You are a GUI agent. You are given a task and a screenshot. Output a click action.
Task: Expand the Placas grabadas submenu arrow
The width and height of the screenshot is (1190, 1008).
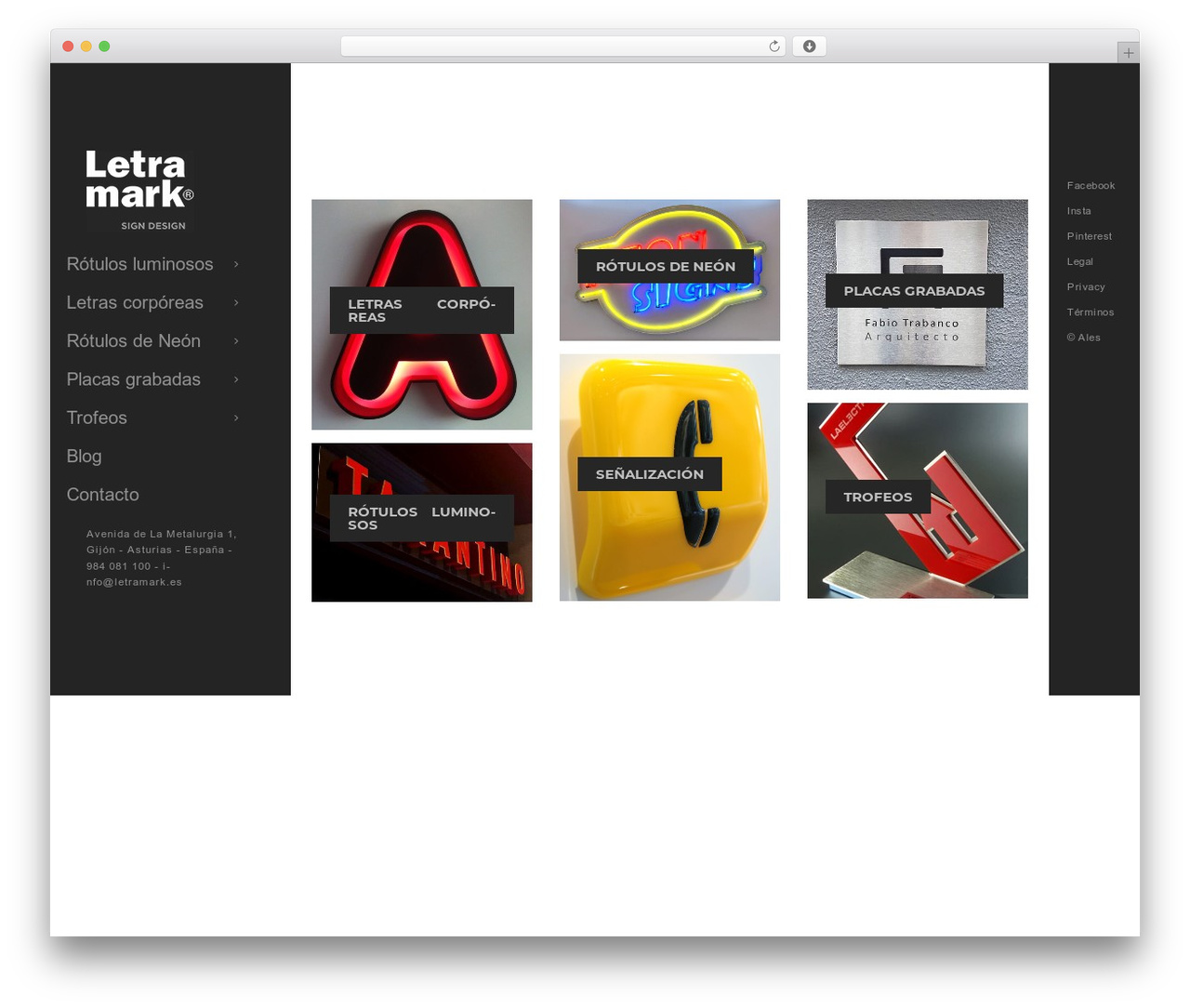236,379
